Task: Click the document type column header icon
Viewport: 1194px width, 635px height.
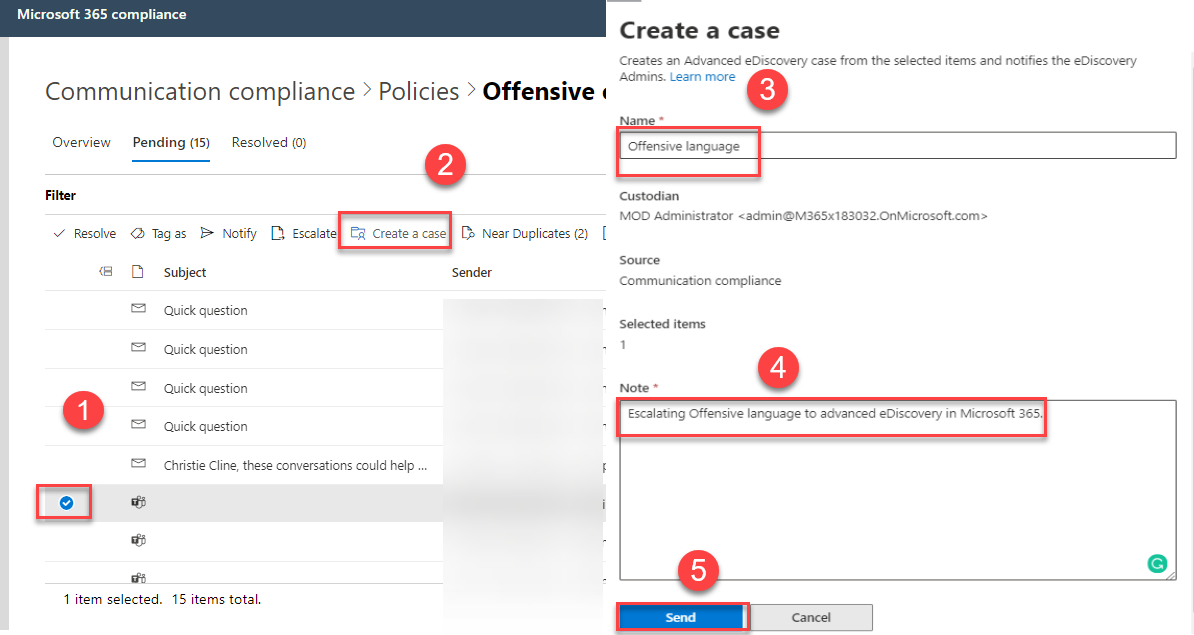Action: click(x=138, y=272)
